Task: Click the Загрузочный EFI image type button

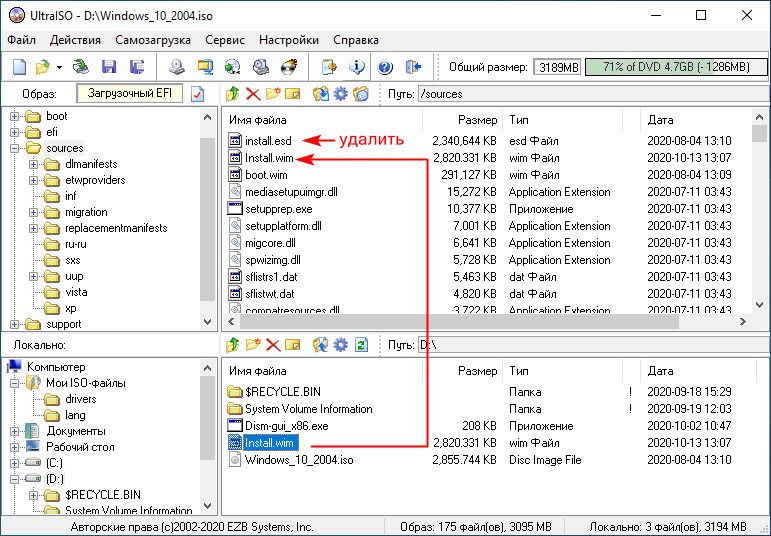Action: coord(130,93)
